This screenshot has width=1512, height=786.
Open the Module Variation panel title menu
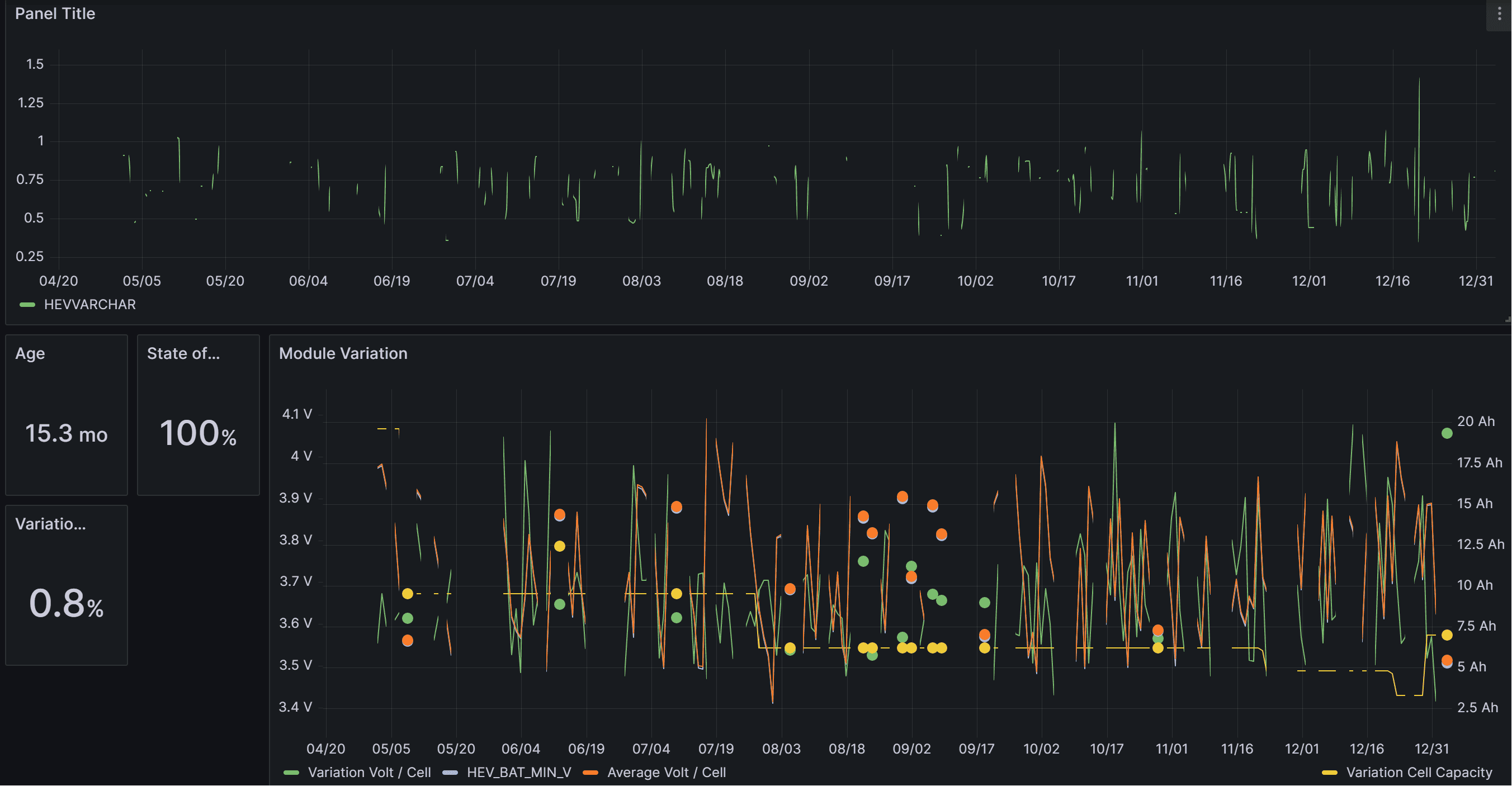[343, 353]
